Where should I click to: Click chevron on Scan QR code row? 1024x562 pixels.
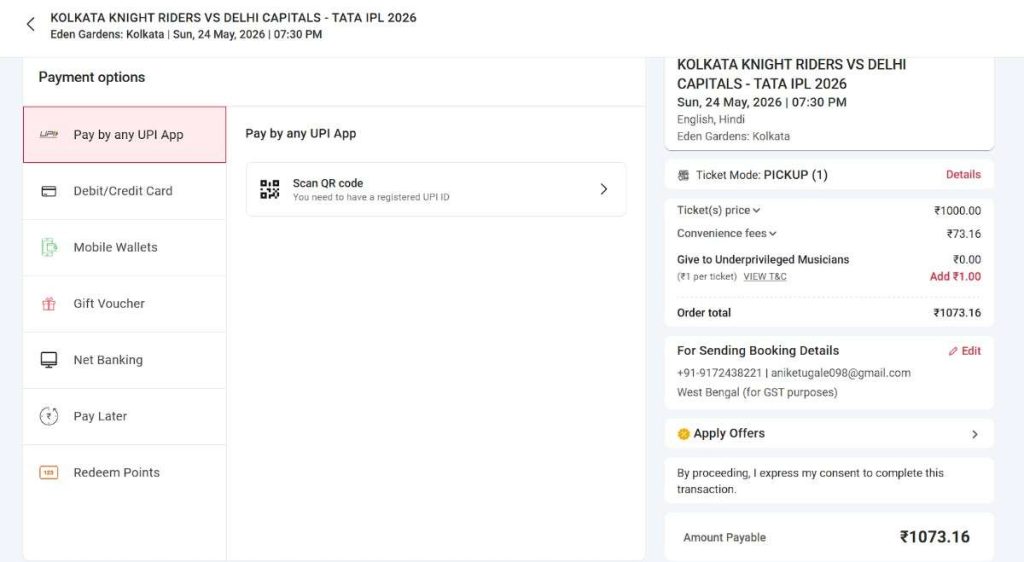click(603, 189)
